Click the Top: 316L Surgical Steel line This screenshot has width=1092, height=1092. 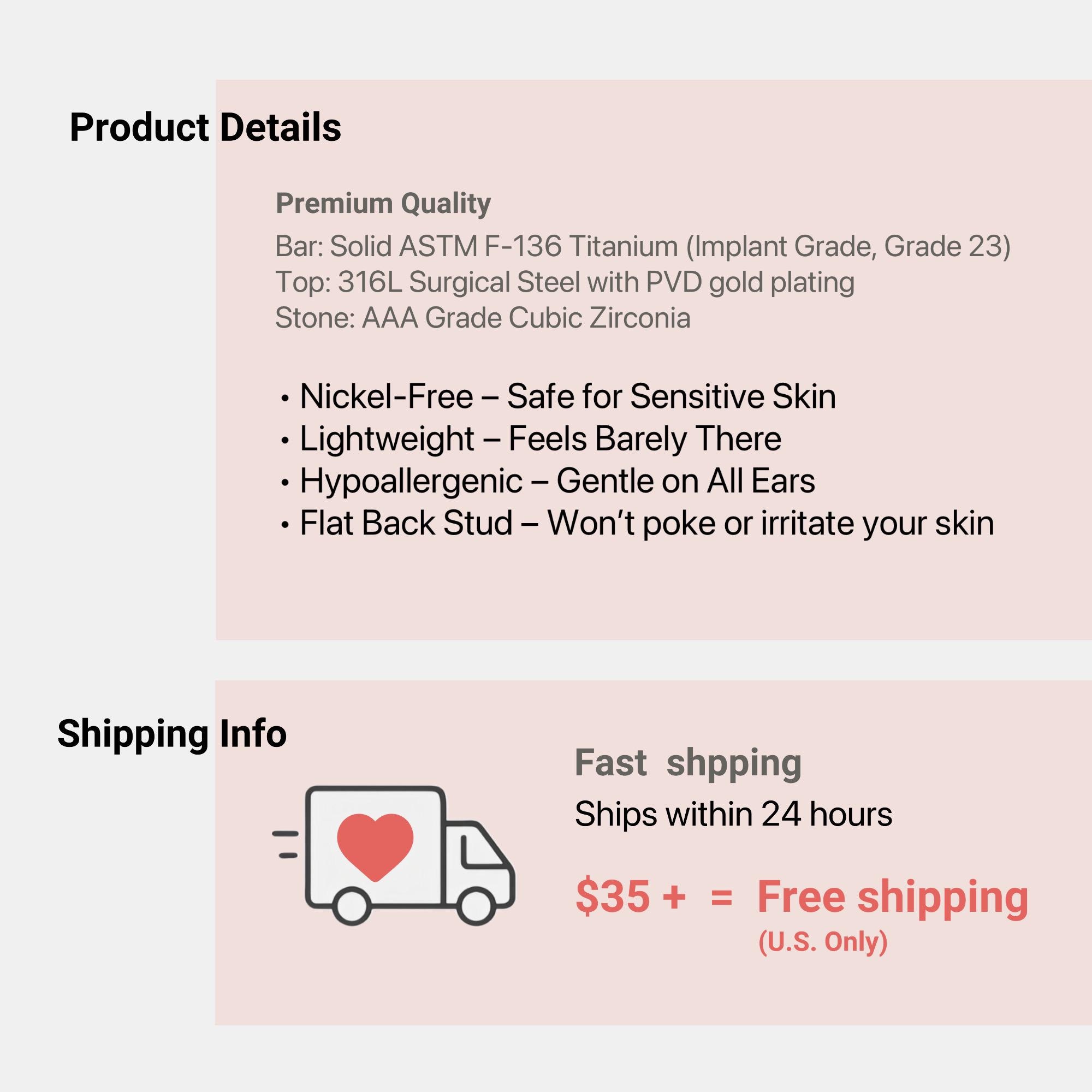pos(565,282)
